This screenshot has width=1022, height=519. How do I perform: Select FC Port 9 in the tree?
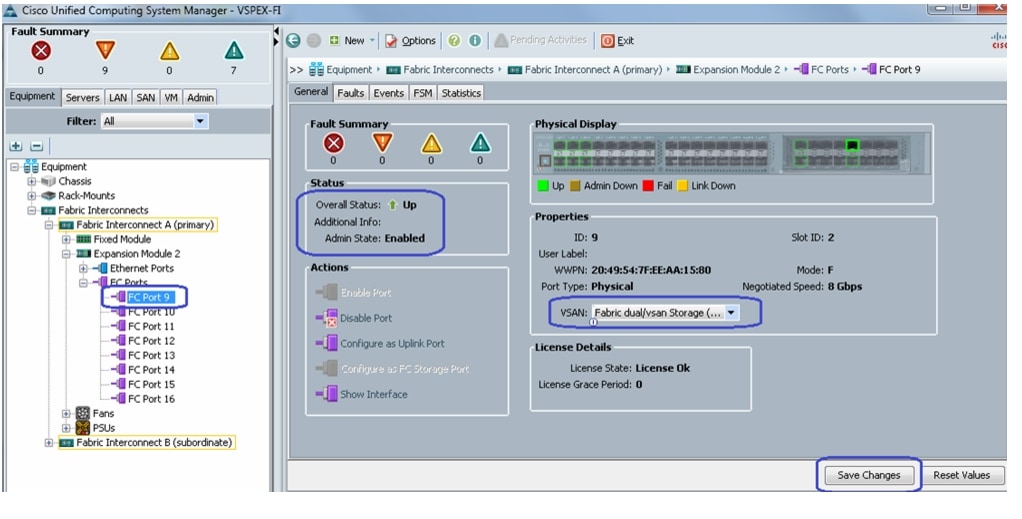pos(149,297)
